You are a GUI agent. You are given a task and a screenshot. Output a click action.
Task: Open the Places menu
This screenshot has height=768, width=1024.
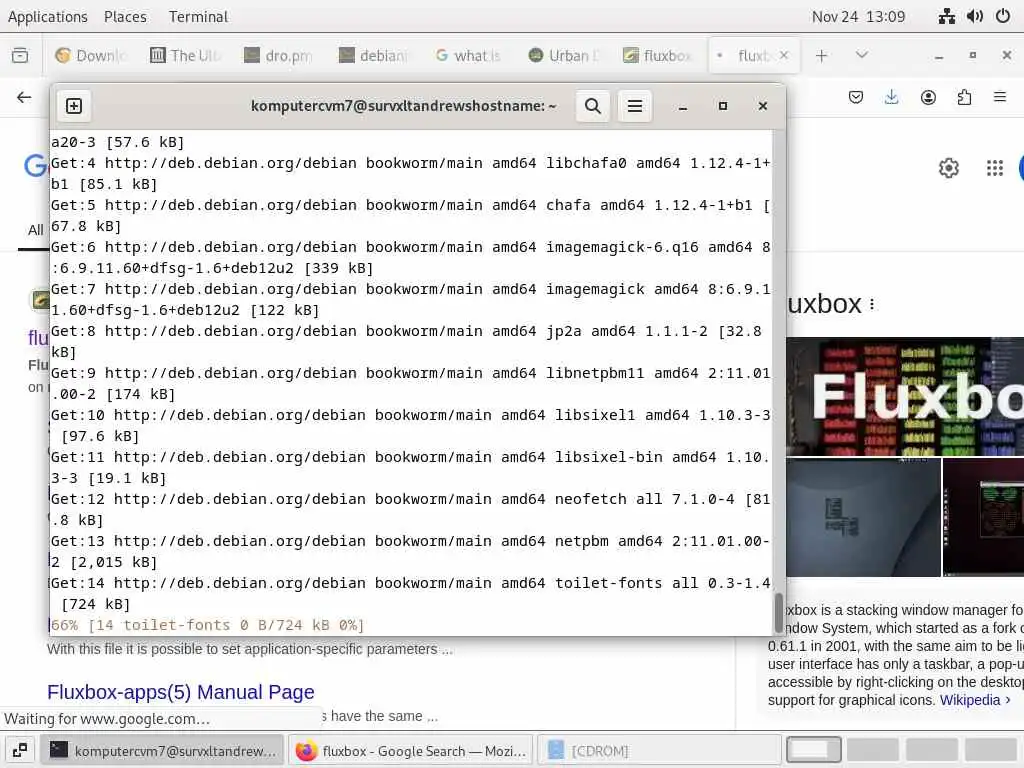click(x=125, y=16)
